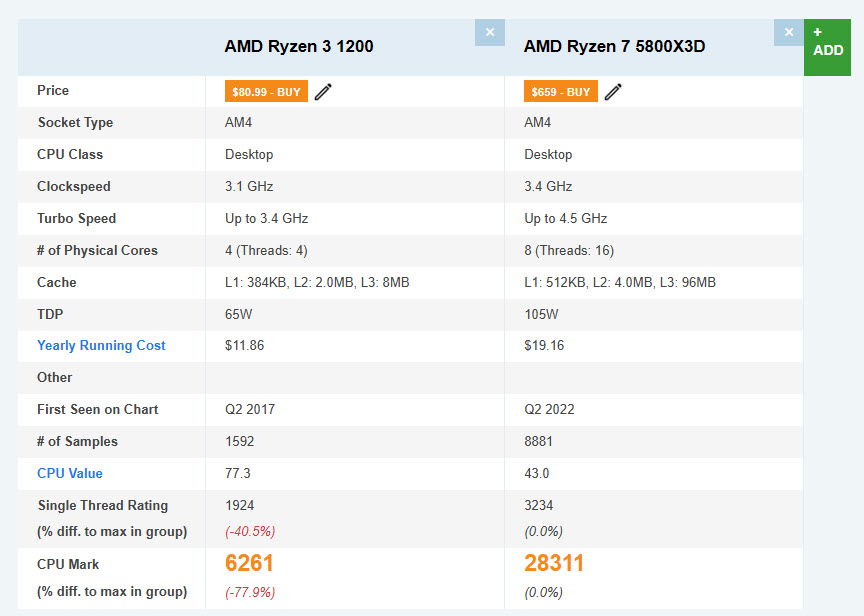Image resolution: width=864 pixels, height=616 pixels.
Task: Select the 105W TDP value
Action: tap(541, 314)
